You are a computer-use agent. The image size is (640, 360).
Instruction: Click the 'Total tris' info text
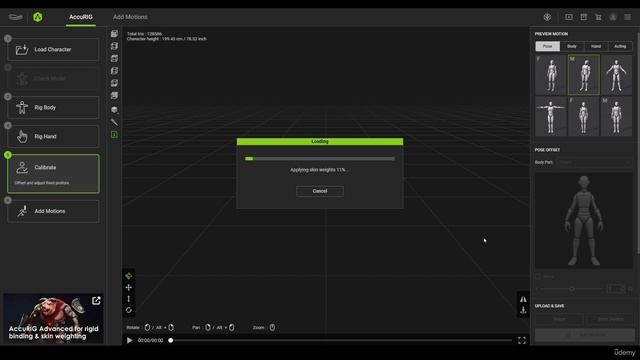pyautogui.click(x=144, y=34)
